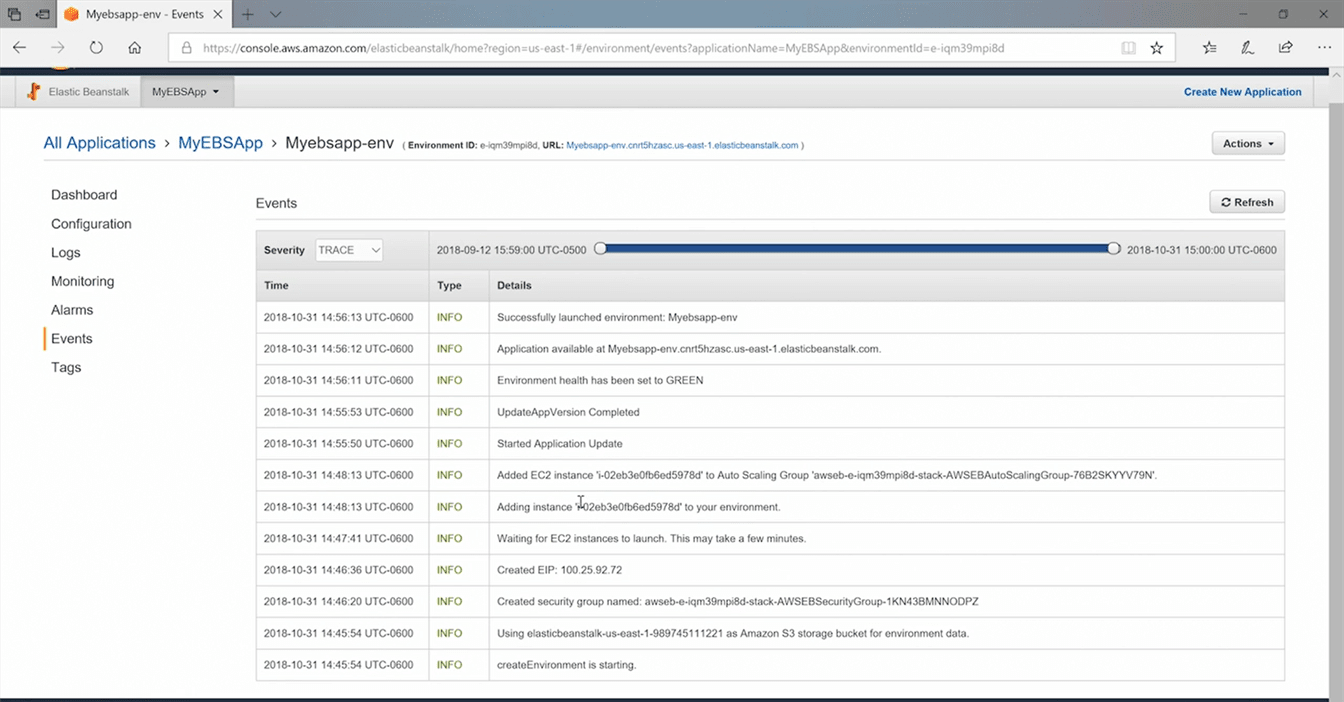Screen dimensions: 1344x702
Task: Open the favorites hub icon
Action: [x=1210, y=47]
